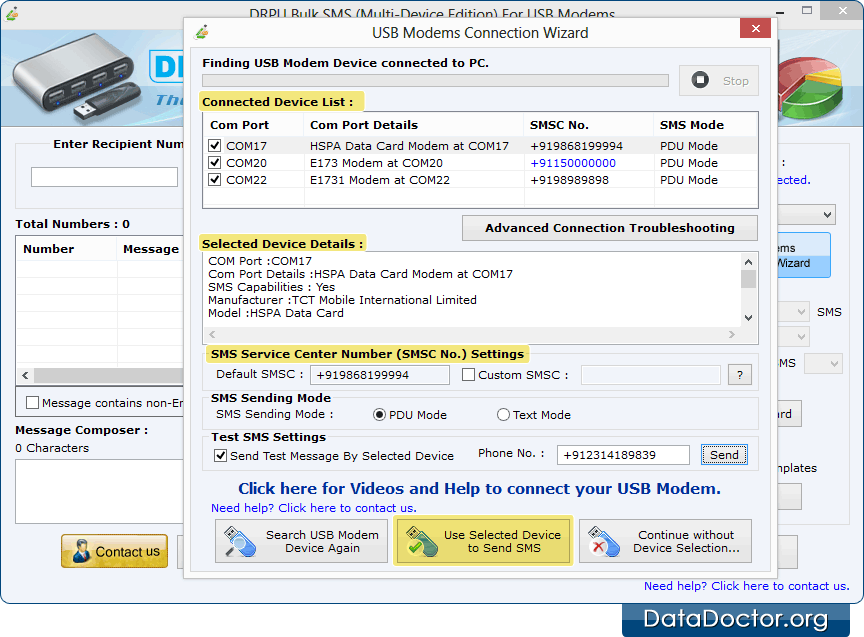The image size is (864, 637).
Task: Uncheck the COM17 device checkbox
Action: coord(214,146)
